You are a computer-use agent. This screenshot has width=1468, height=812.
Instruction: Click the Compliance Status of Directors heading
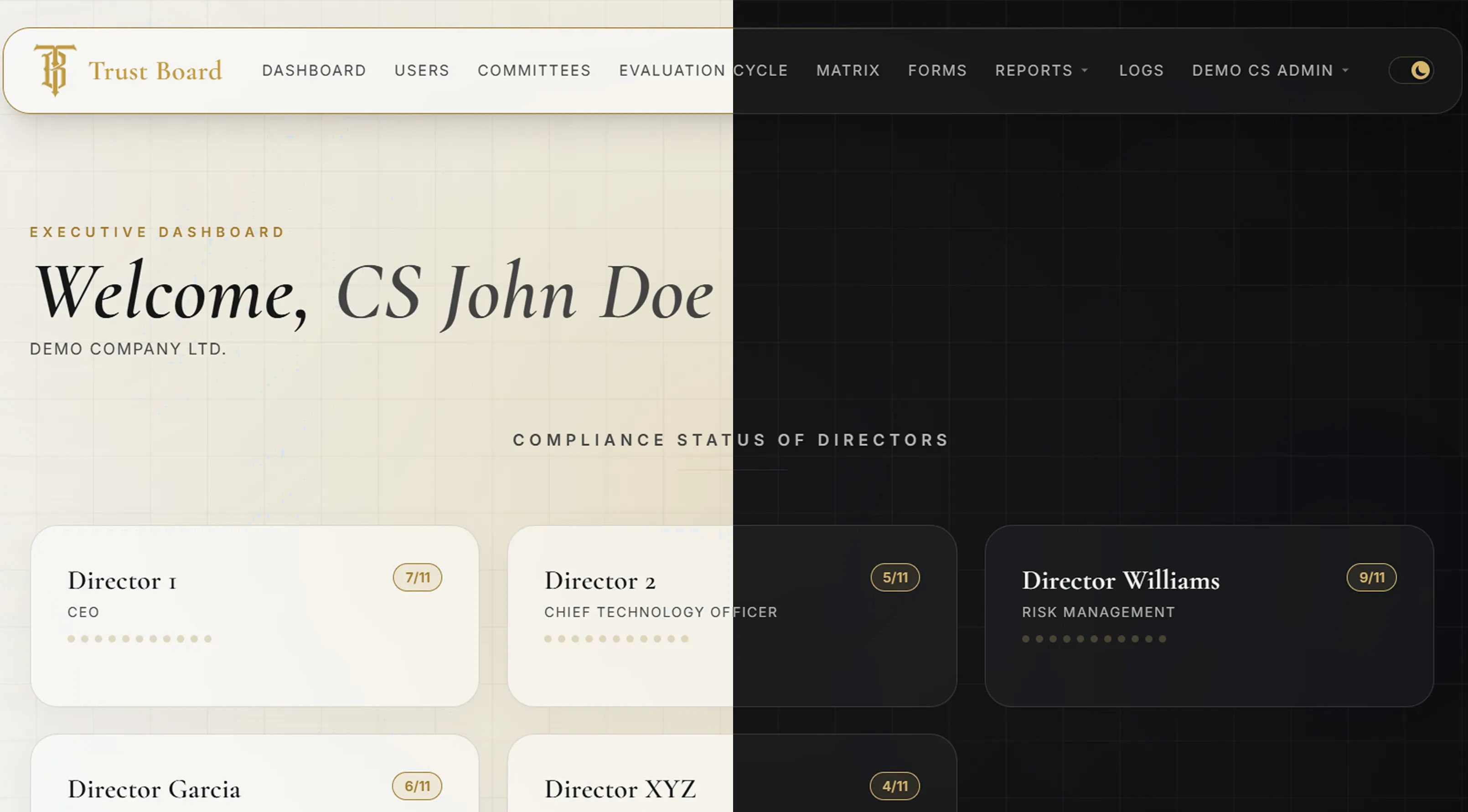click(731, 440)
